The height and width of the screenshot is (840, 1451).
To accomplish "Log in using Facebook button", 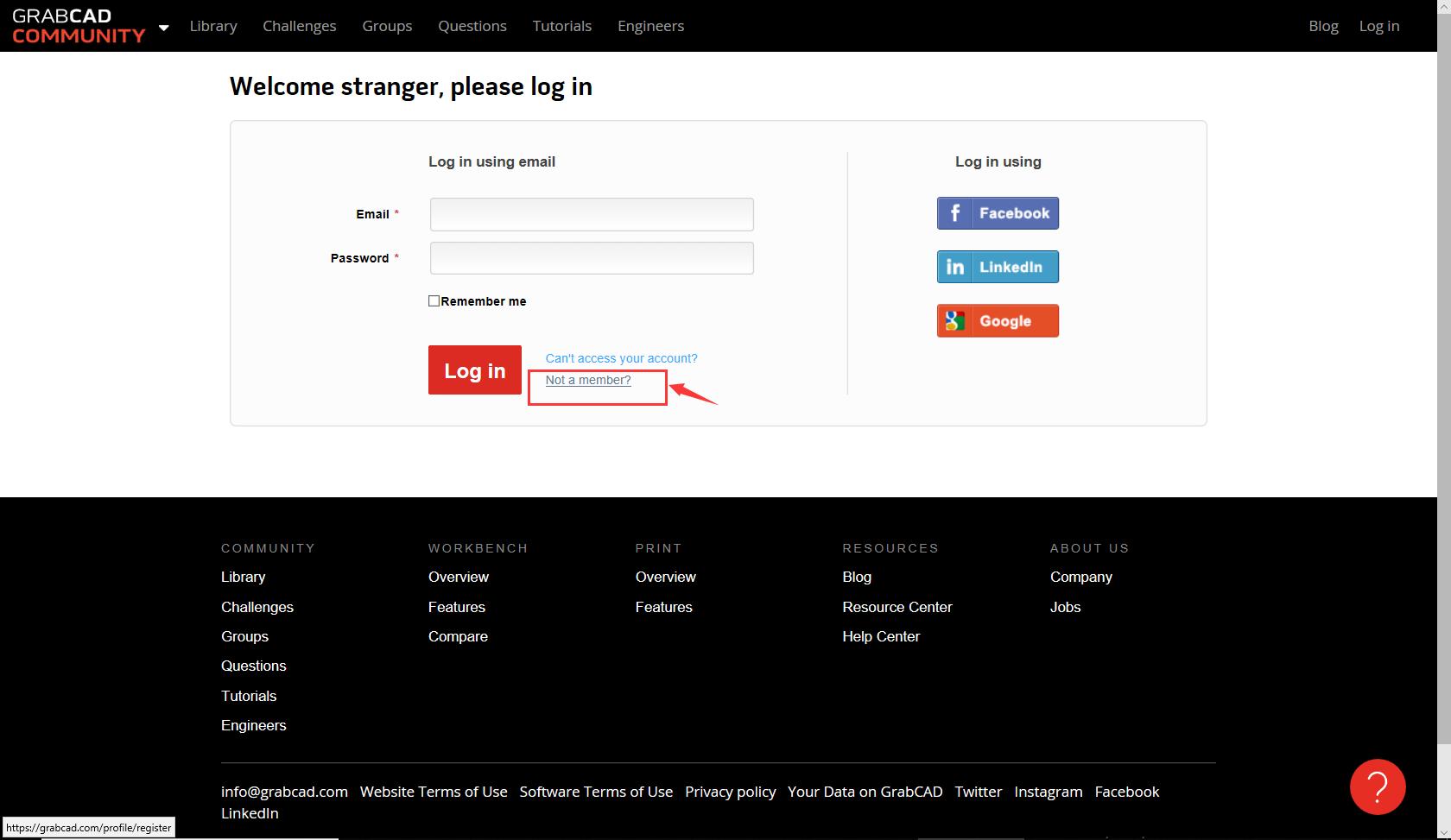I will click(998, 213).
